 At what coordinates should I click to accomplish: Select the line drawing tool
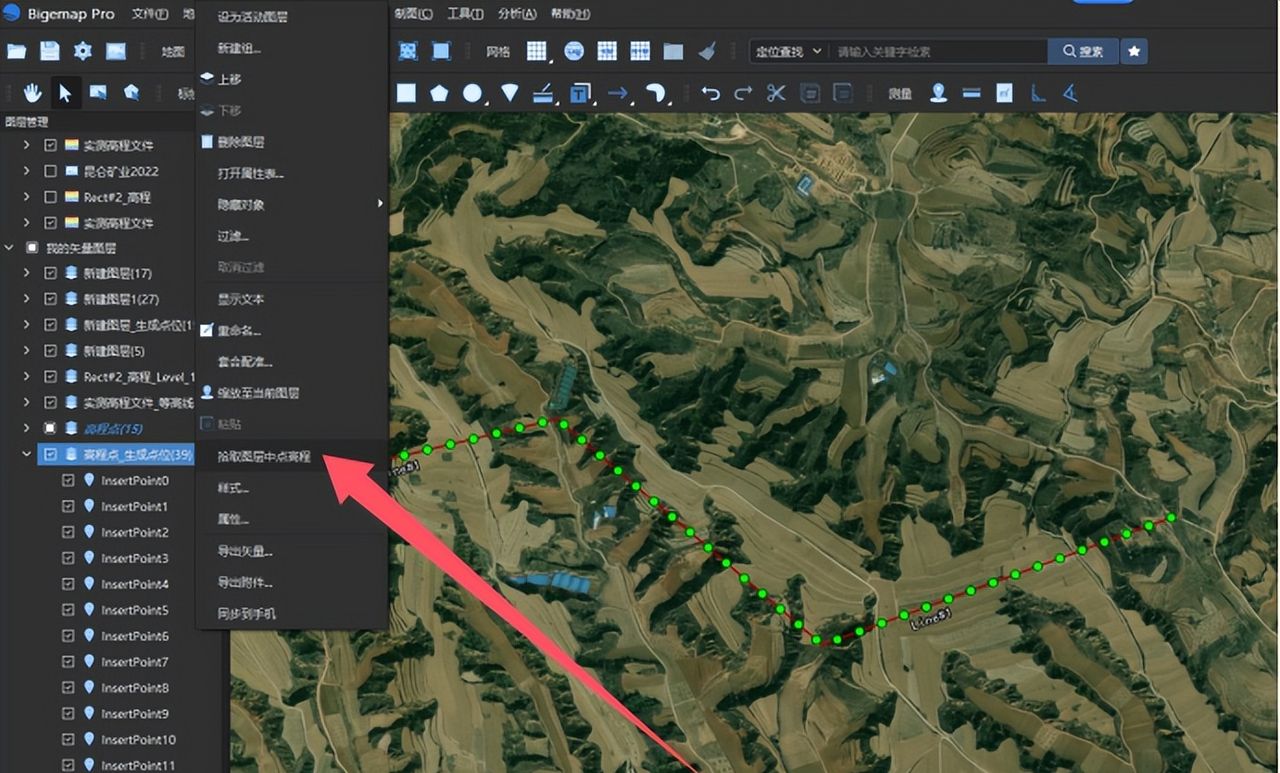tap(543, 93)
